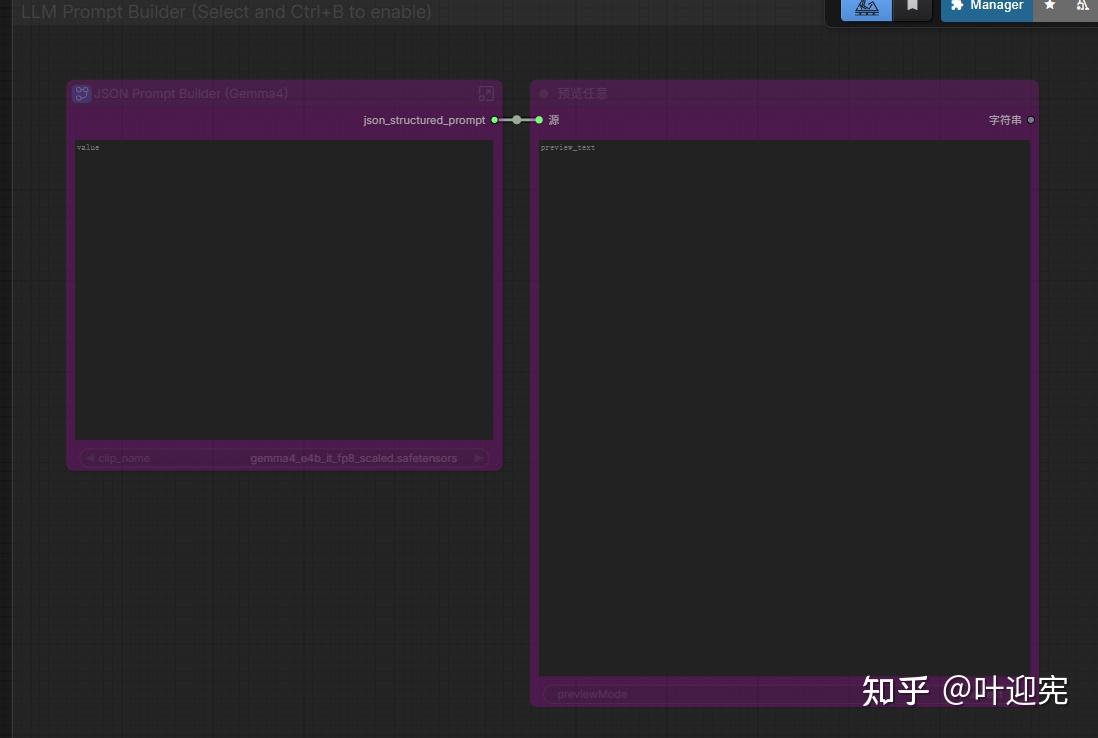Click the left arrow on clip_name
The height and width of the screenshot is (738, 1098).
(x=90, y=458)
